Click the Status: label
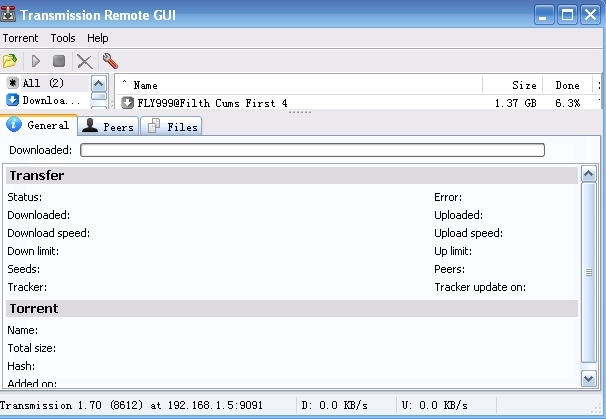Screen dimensions: 606x419 [25, 197]
